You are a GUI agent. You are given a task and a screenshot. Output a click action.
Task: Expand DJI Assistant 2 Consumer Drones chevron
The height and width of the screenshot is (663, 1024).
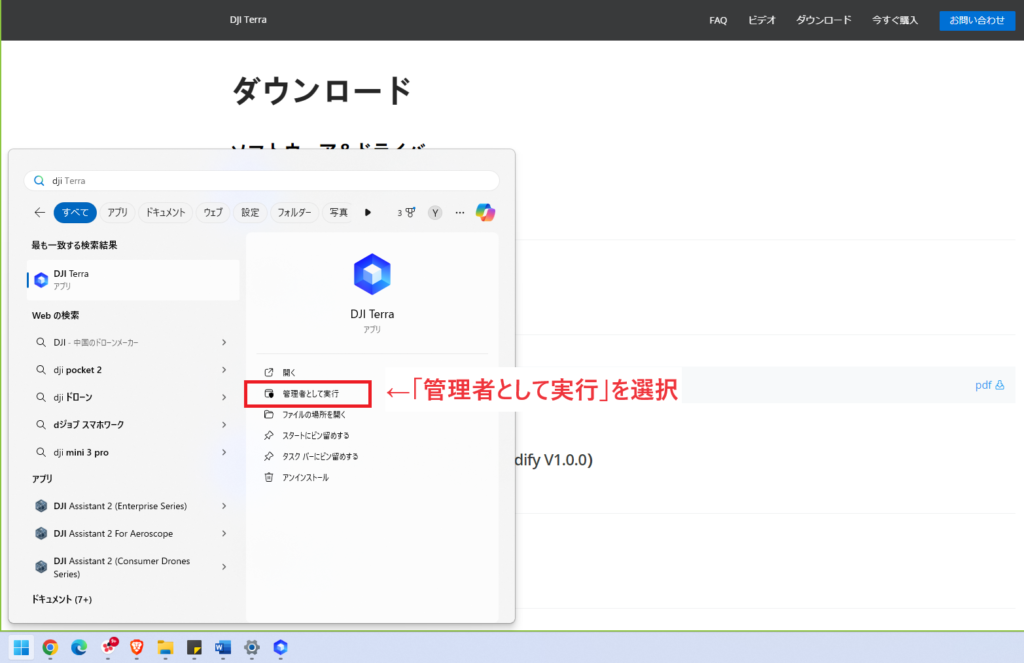(224, 567)
